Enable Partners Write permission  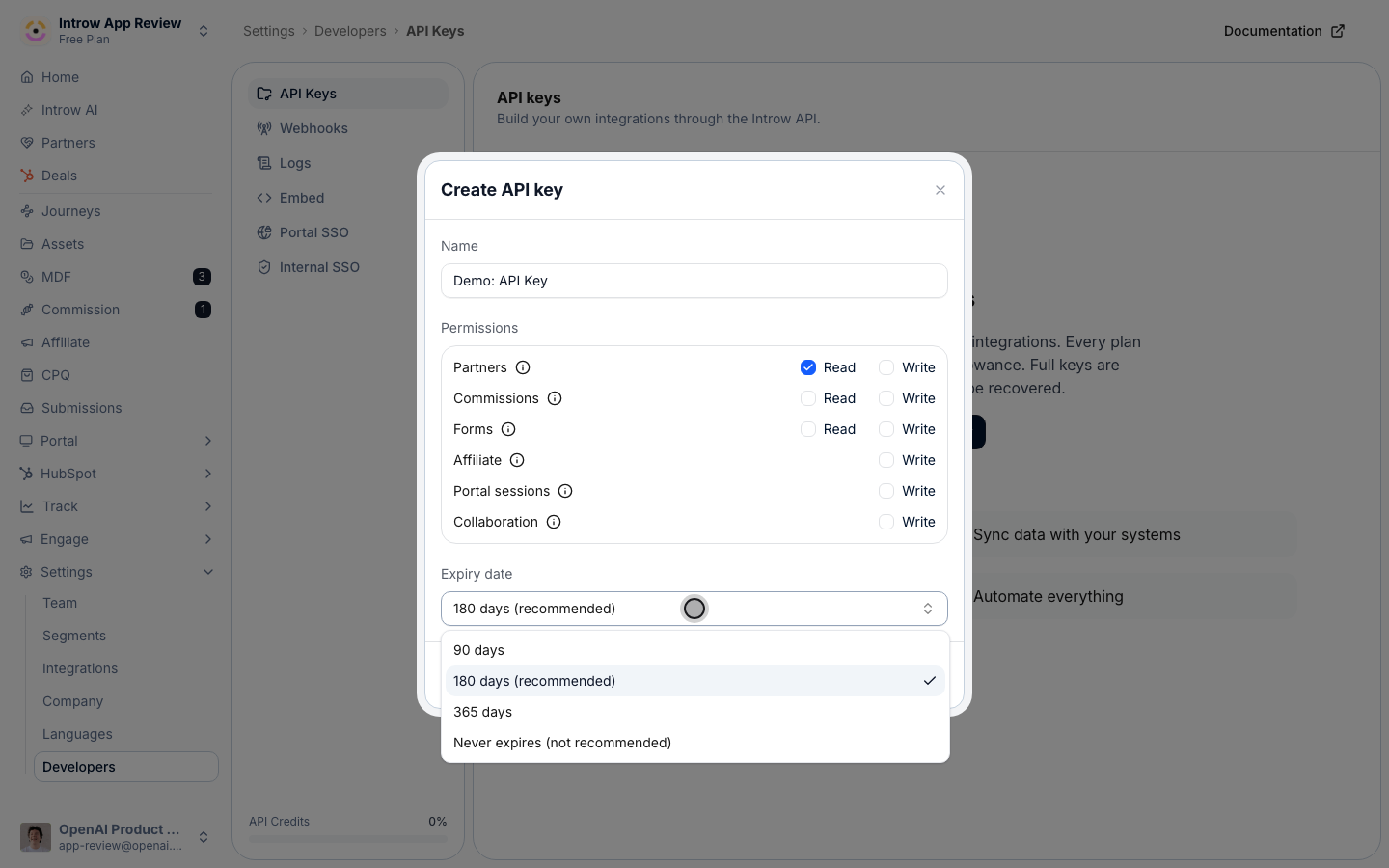(886, 367)
